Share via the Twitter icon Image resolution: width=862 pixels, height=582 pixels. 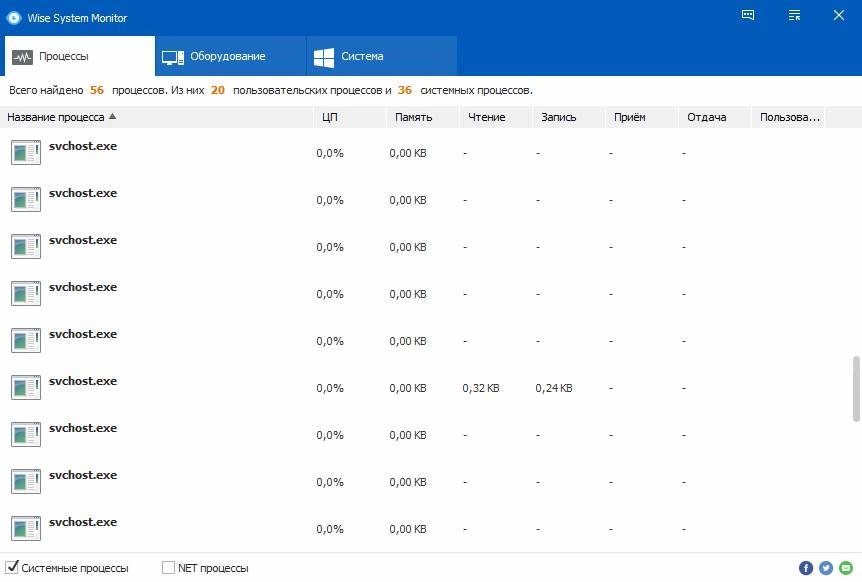point(826,568)
